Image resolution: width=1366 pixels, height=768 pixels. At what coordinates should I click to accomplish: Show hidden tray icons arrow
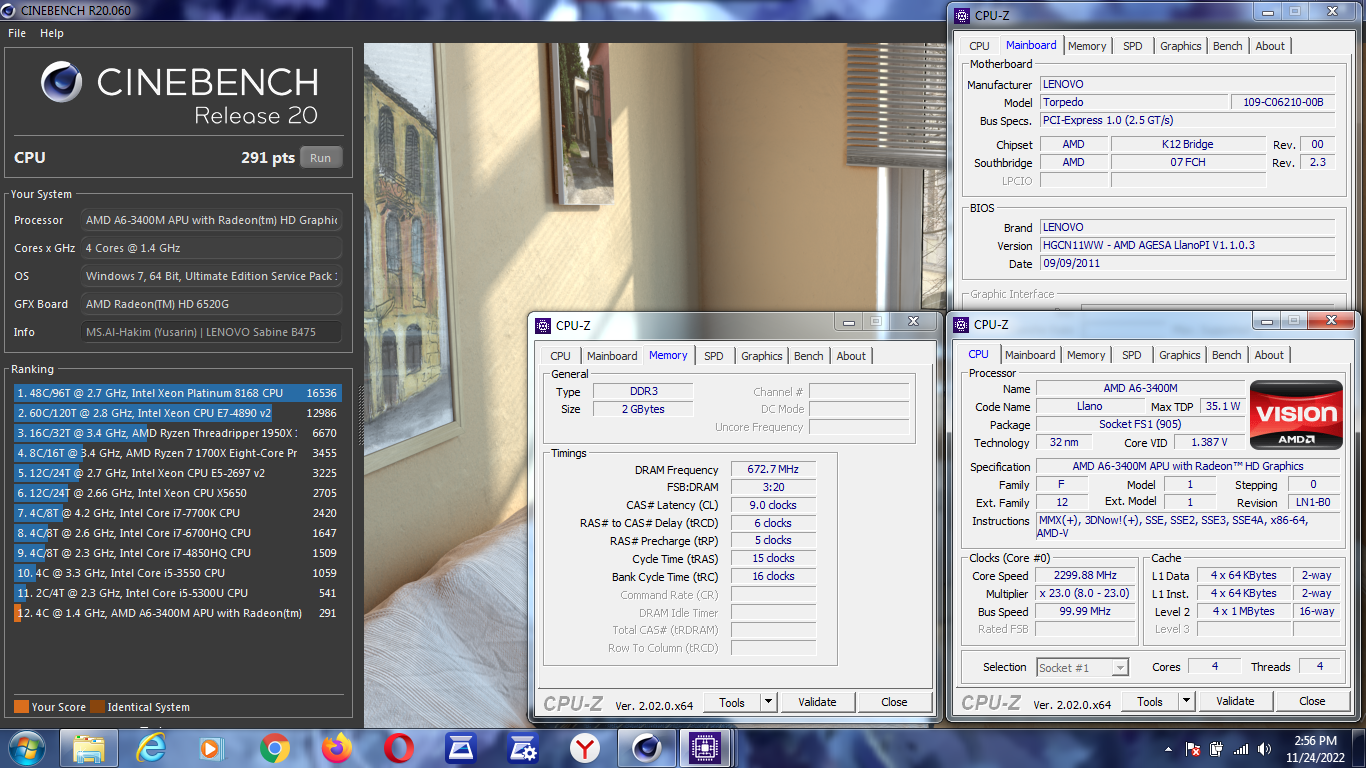coord(1169,749)
